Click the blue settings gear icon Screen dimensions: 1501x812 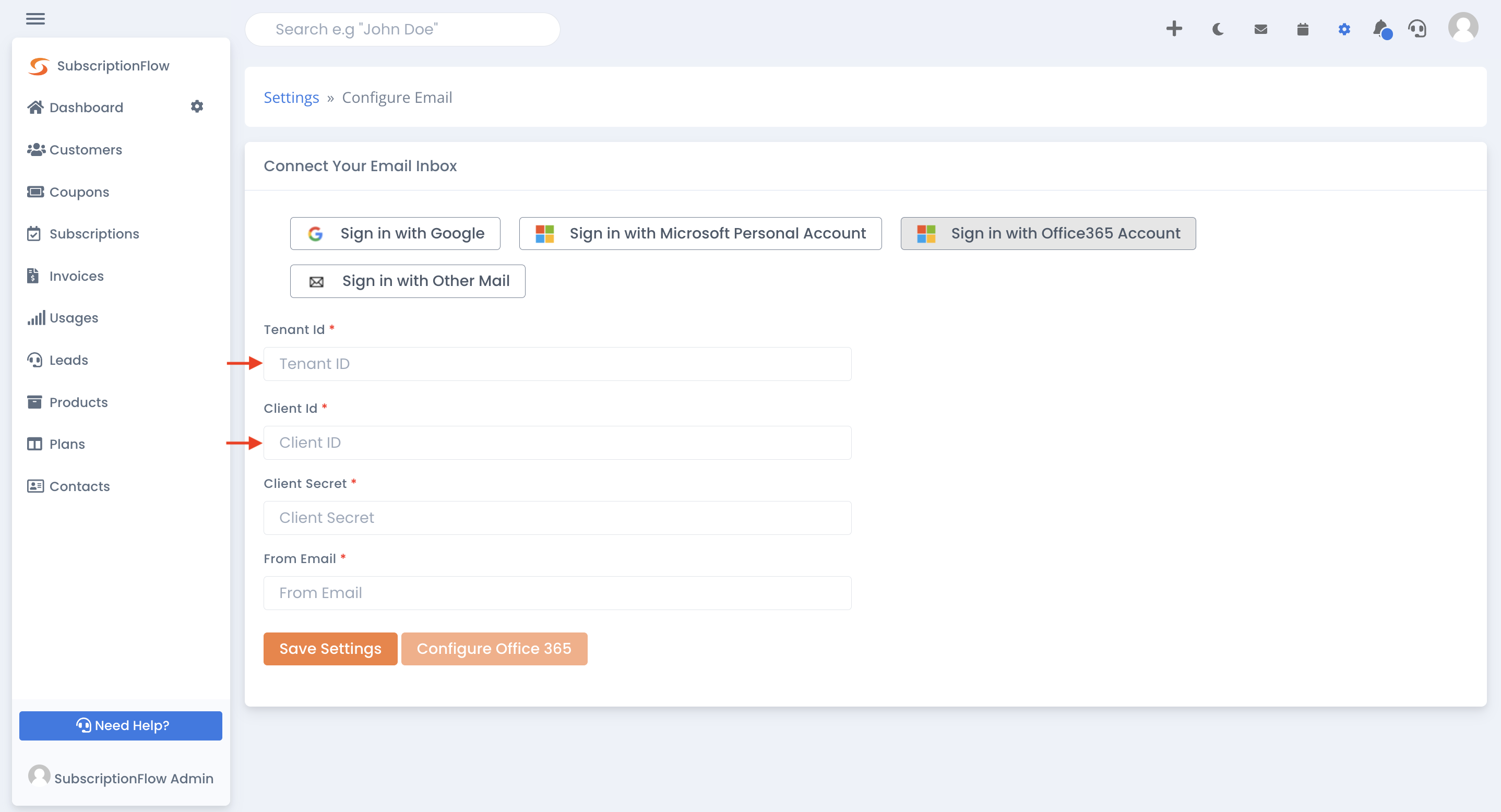[1344, 29]
